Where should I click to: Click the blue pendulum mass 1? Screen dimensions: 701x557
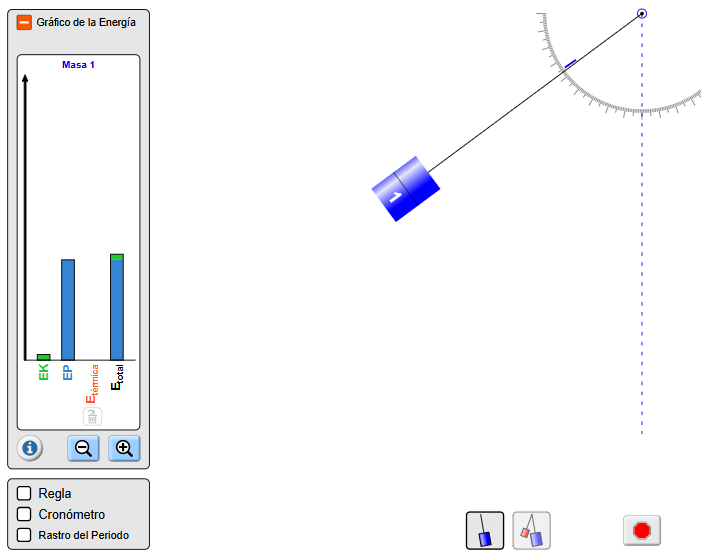(x=406, y=188)
